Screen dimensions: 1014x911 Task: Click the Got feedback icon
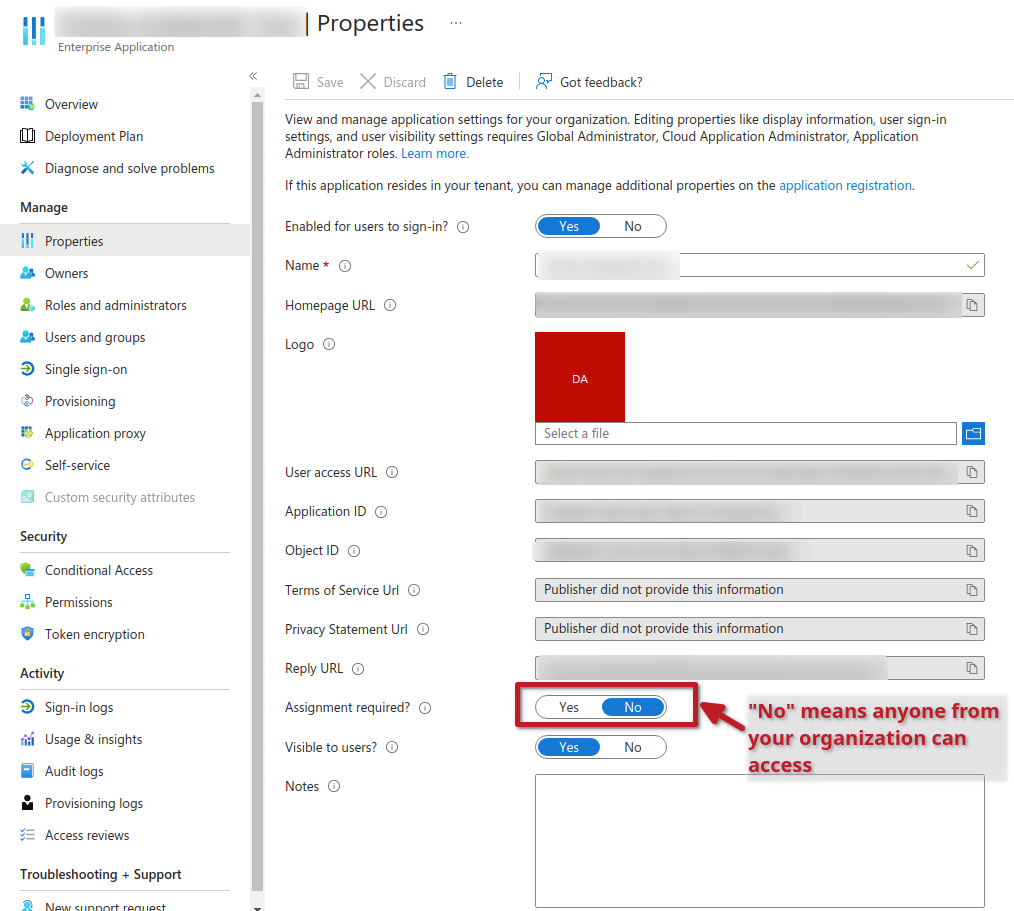pos(544,82)
